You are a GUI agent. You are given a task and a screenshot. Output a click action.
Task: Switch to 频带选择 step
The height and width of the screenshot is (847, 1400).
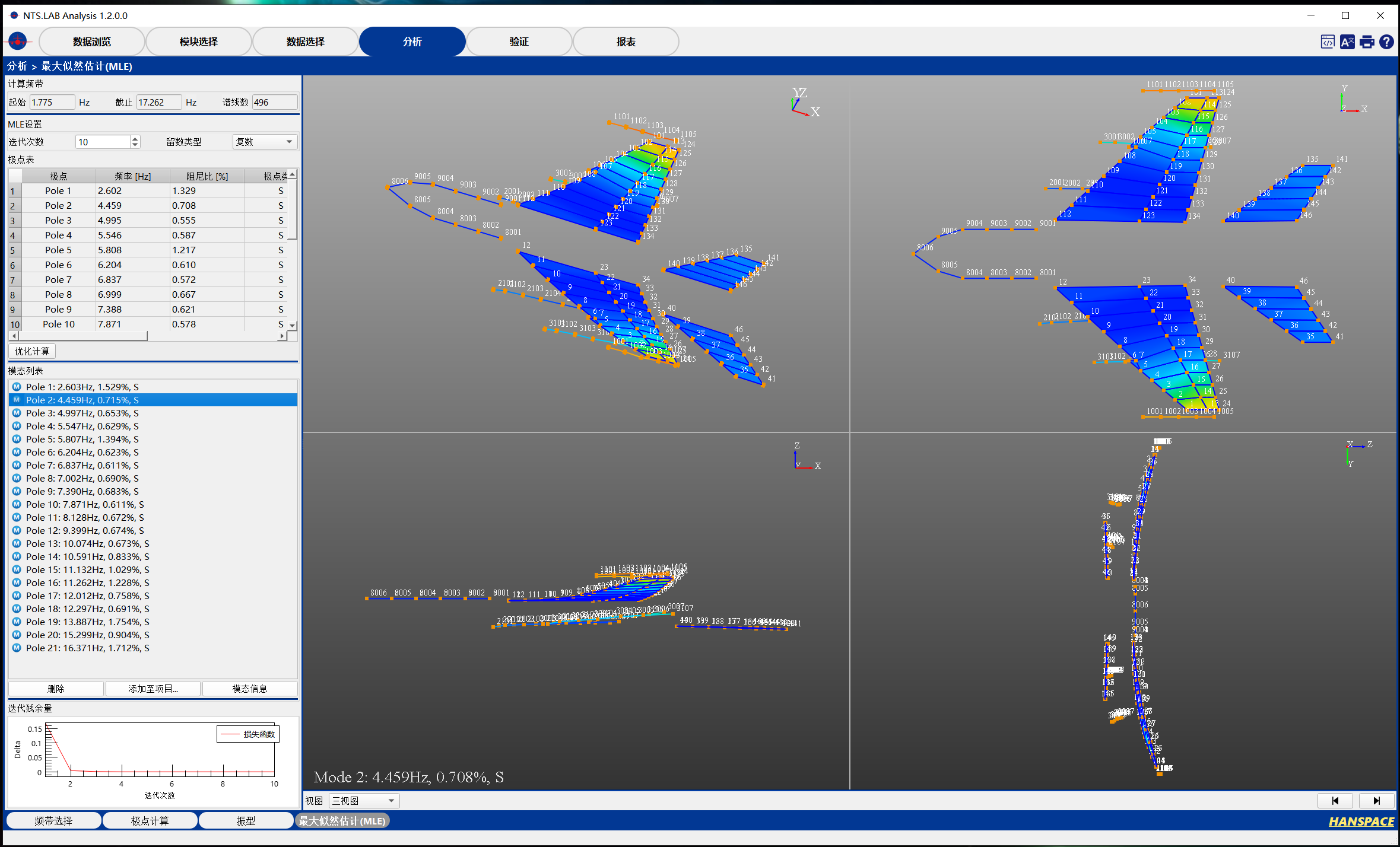[53, 821]
